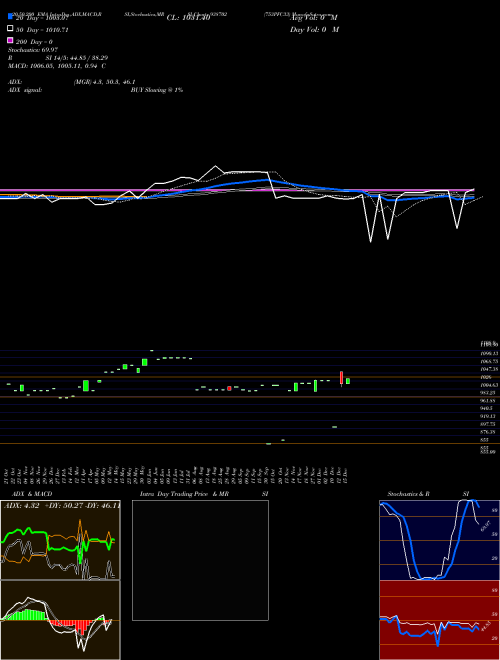Click the blue 20 Day EMA legend swatch
This screenshot has width=500, height=660.
(11, 16)
